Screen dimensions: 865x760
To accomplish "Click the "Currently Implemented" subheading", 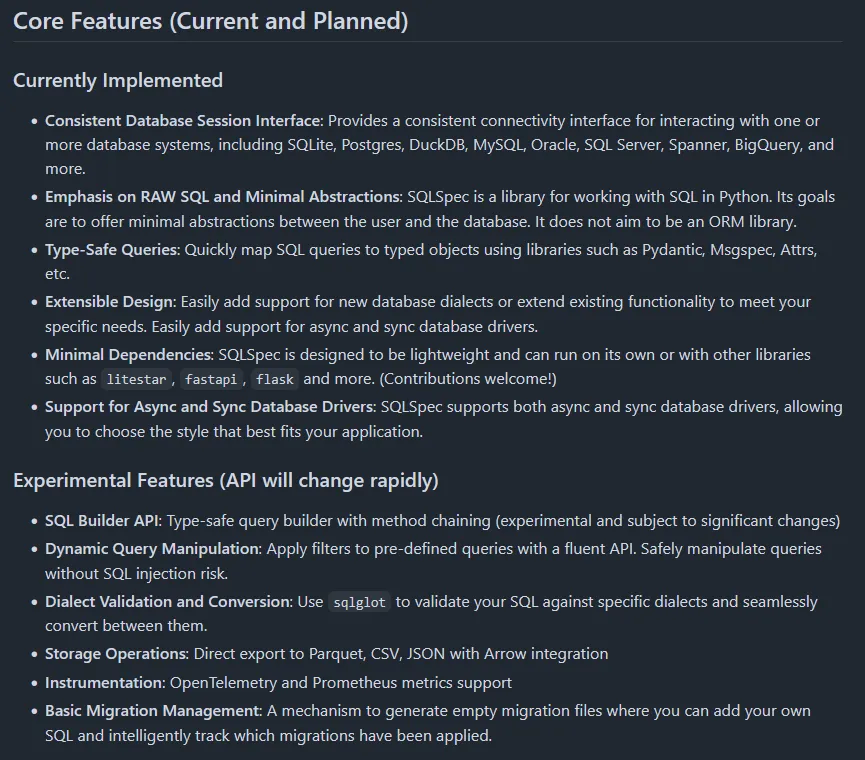I will (118, 80).
